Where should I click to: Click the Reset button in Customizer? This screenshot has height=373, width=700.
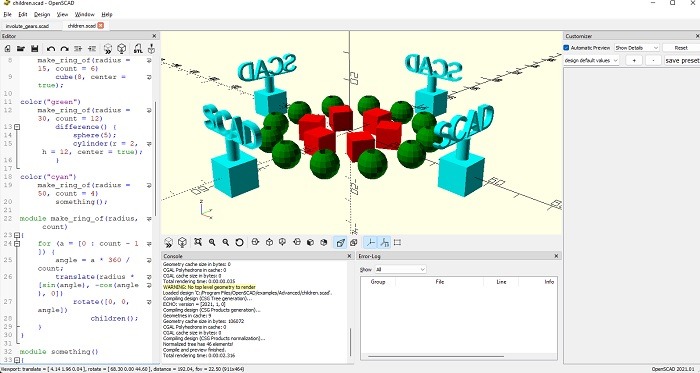point(681,48)
